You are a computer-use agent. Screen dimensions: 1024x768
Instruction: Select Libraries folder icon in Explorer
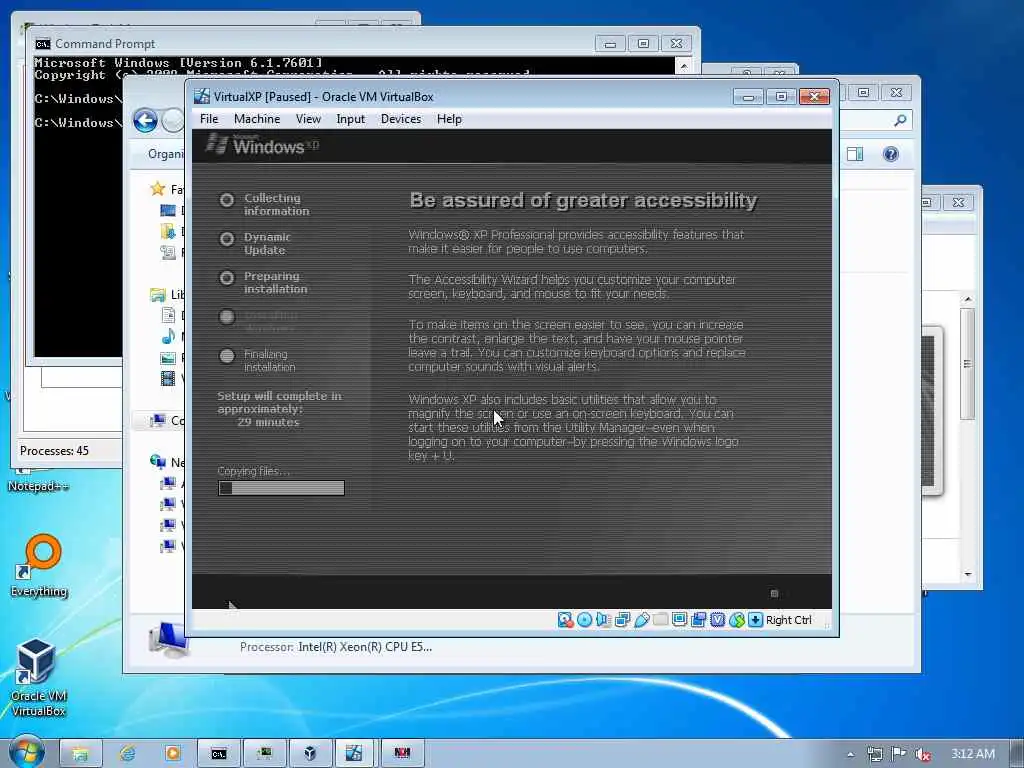tap(157, 295)
